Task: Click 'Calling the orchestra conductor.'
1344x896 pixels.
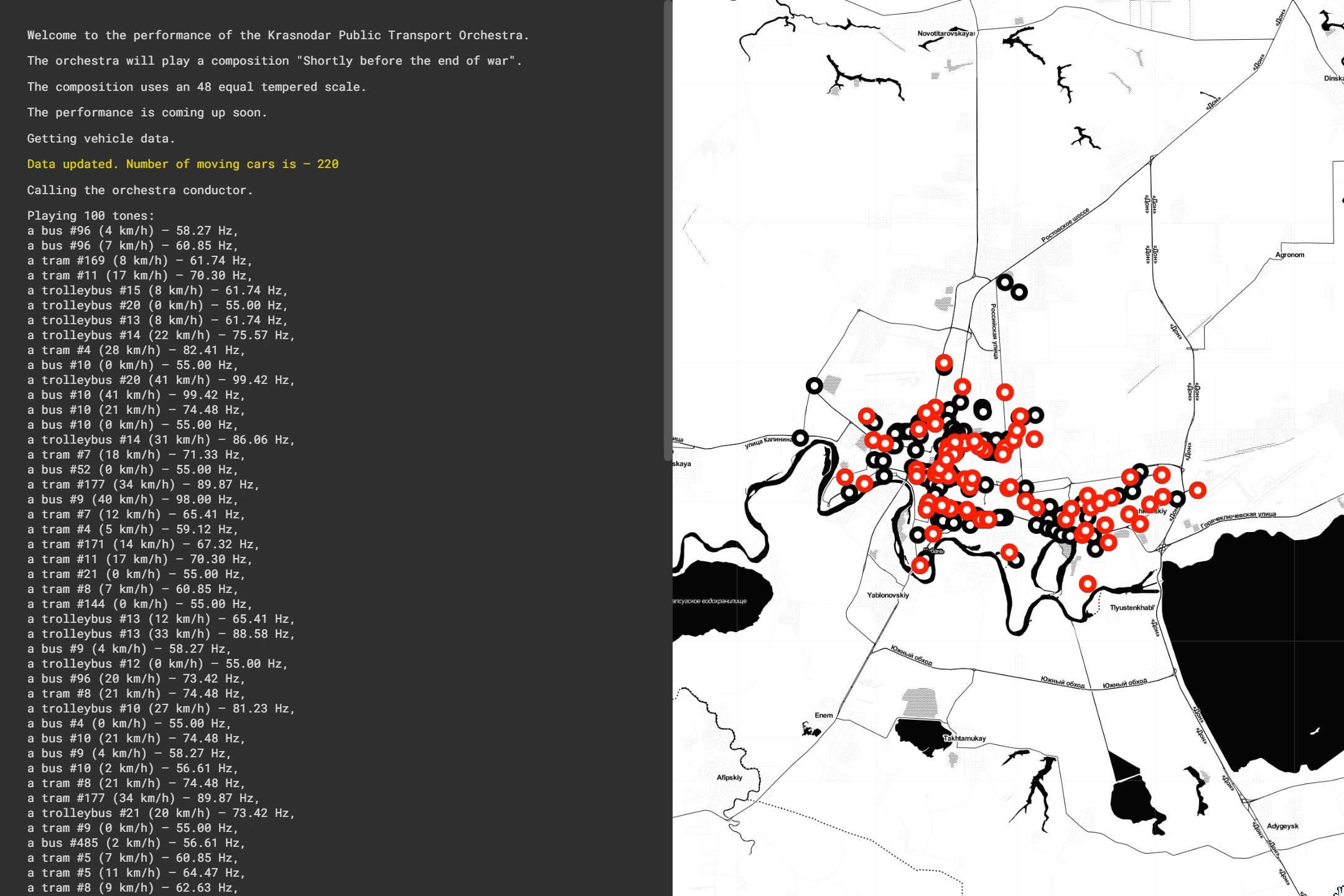Action: pyautogui.click(x=140, y=190)
